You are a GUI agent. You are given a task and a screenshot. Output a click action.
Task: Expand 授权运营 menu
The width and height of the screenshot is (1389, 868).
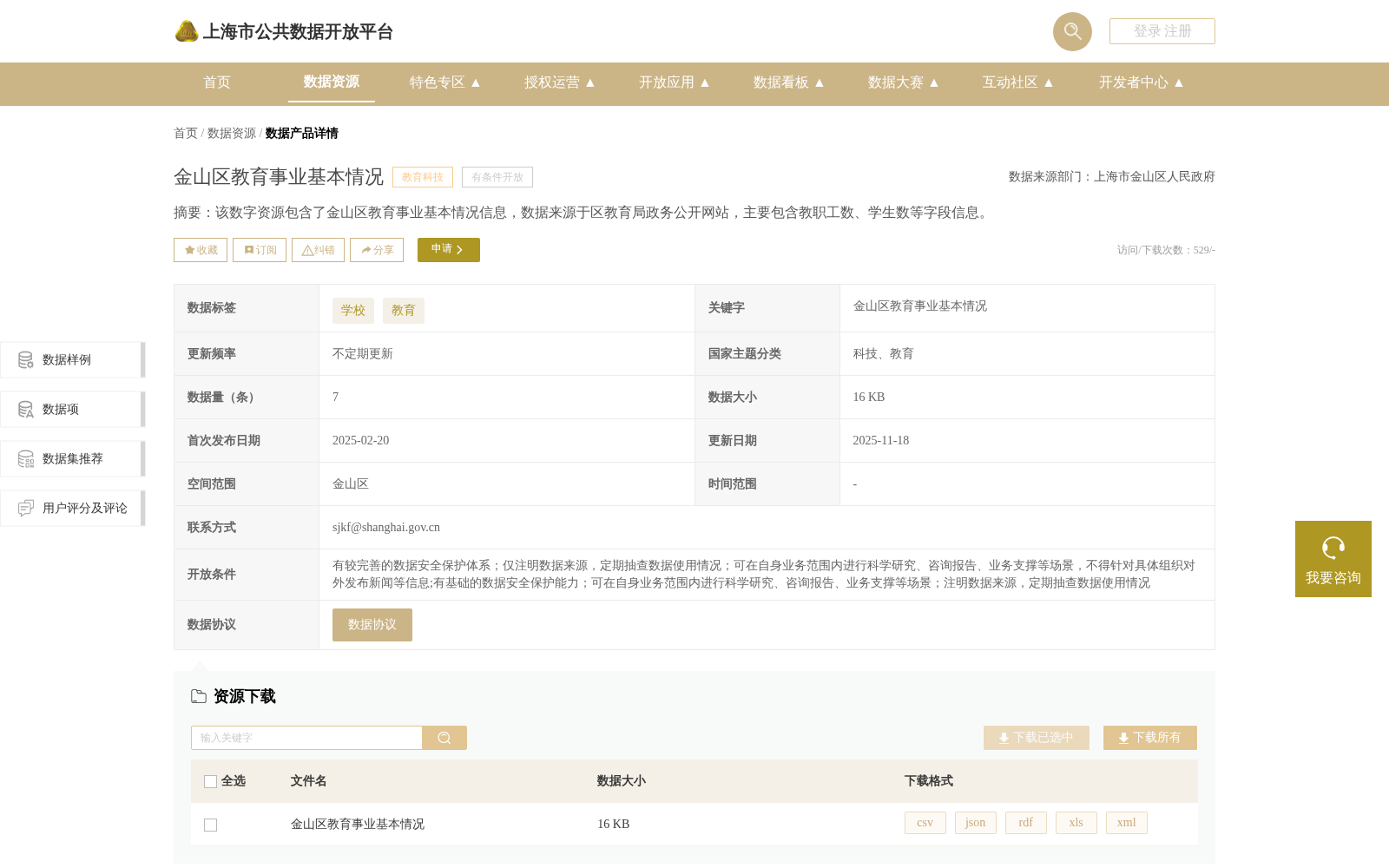[559, 82]
